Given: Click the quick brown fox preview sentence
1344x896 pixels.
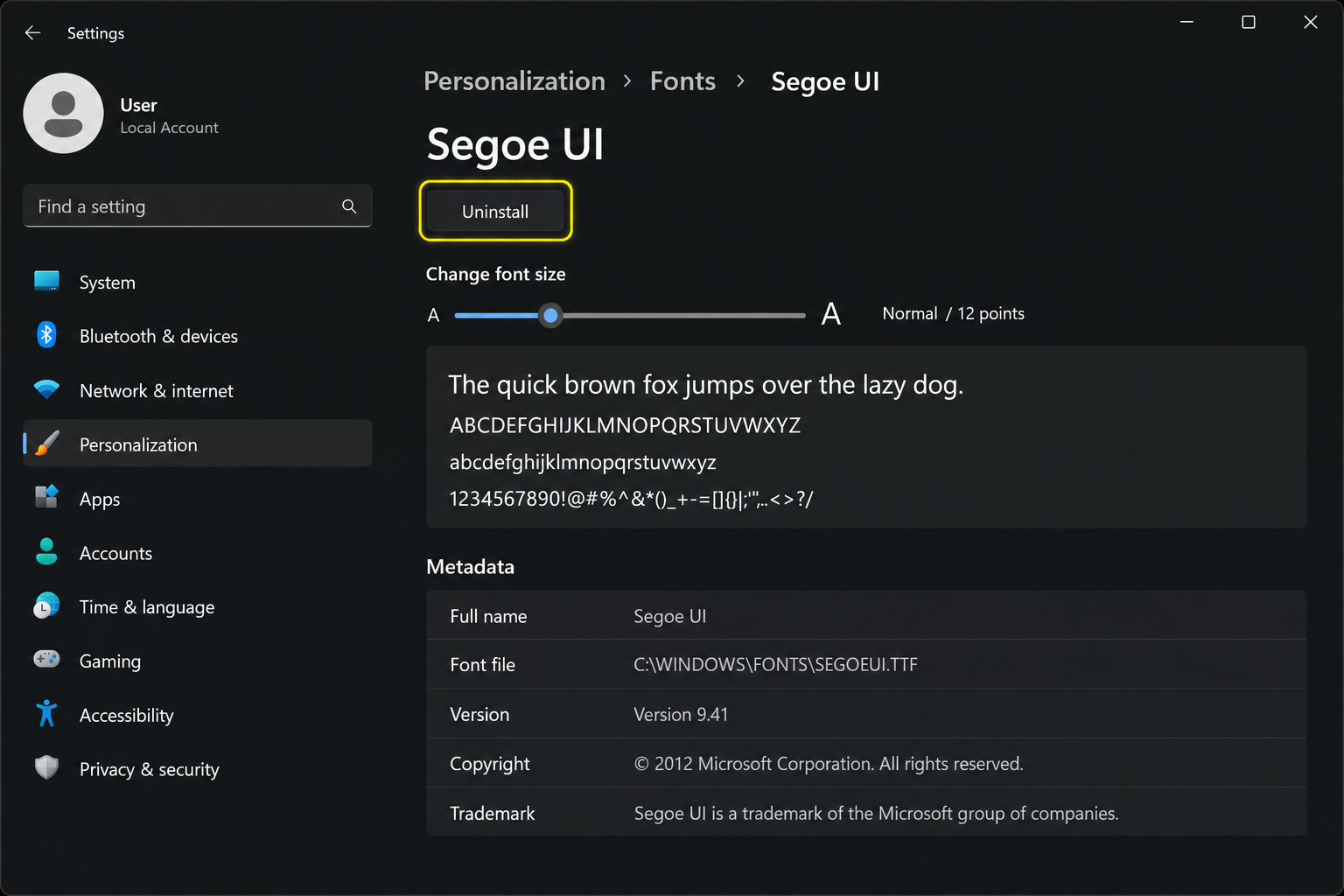Looking at the screenshot, I should 705,385.
